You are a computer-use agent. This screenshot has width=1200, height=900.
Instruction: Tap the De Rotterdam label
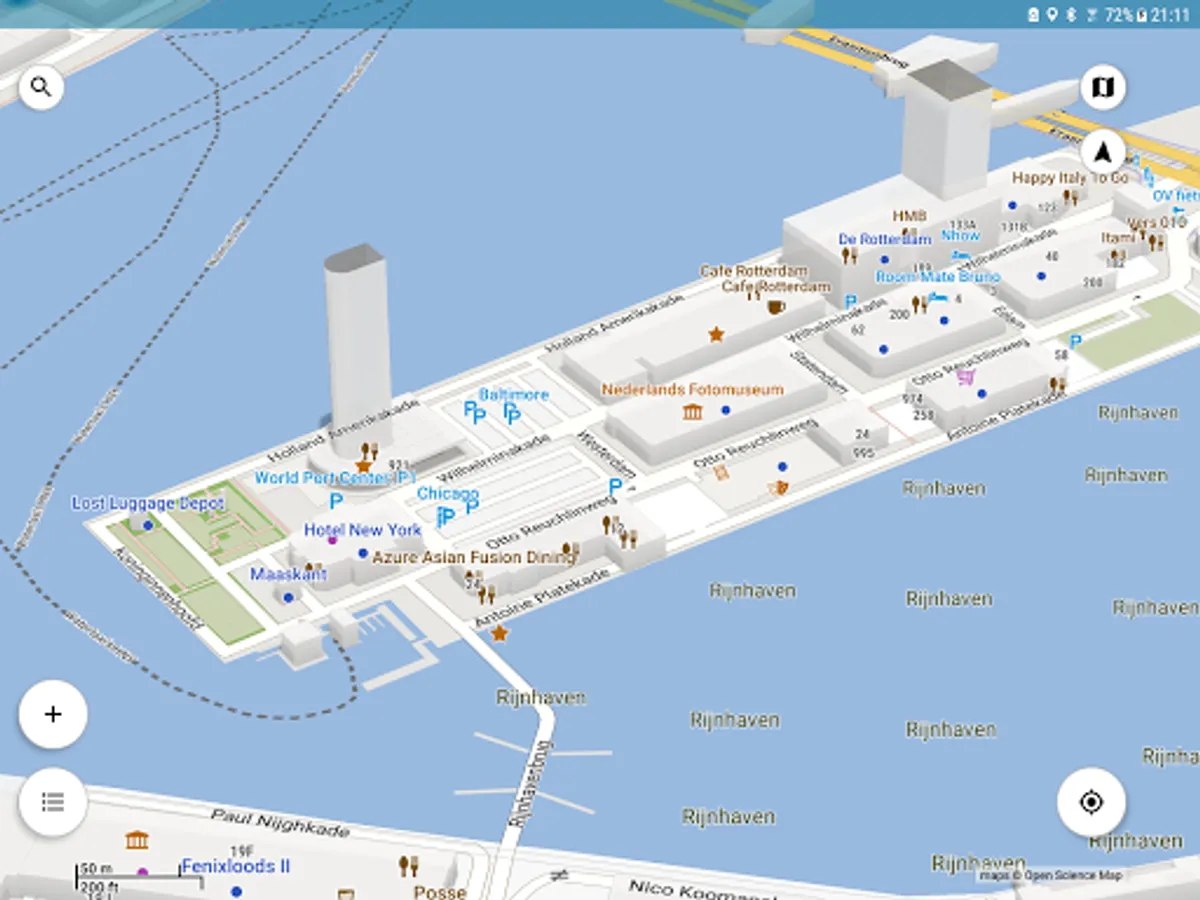[885, 239]
